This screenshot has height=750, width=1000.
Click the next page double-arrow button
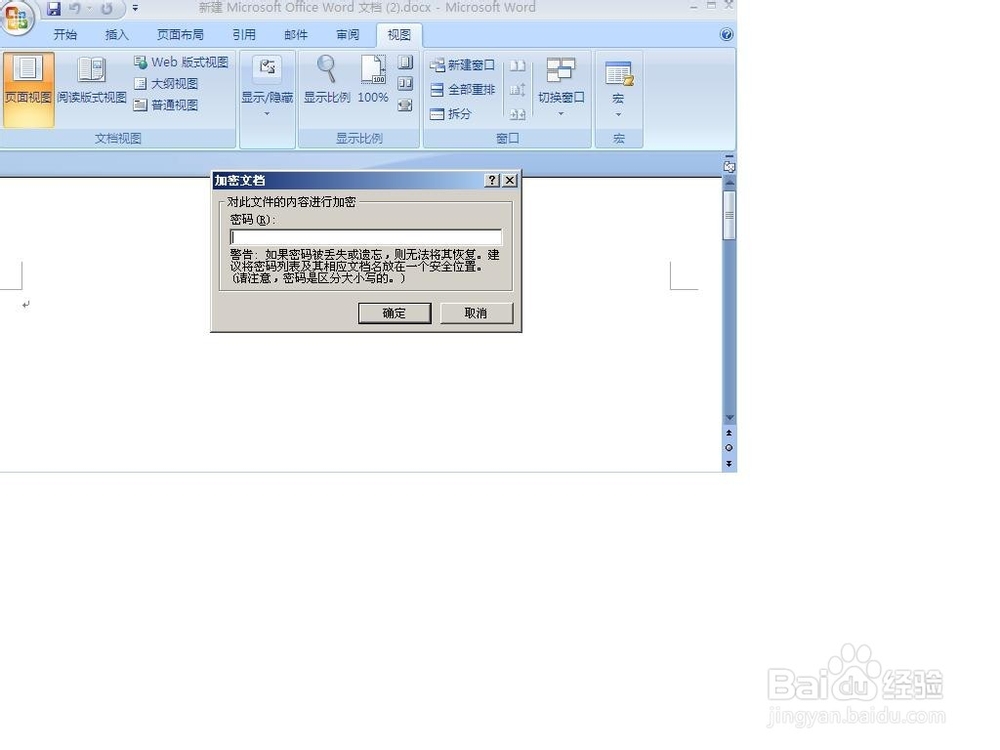pos(729,464)
